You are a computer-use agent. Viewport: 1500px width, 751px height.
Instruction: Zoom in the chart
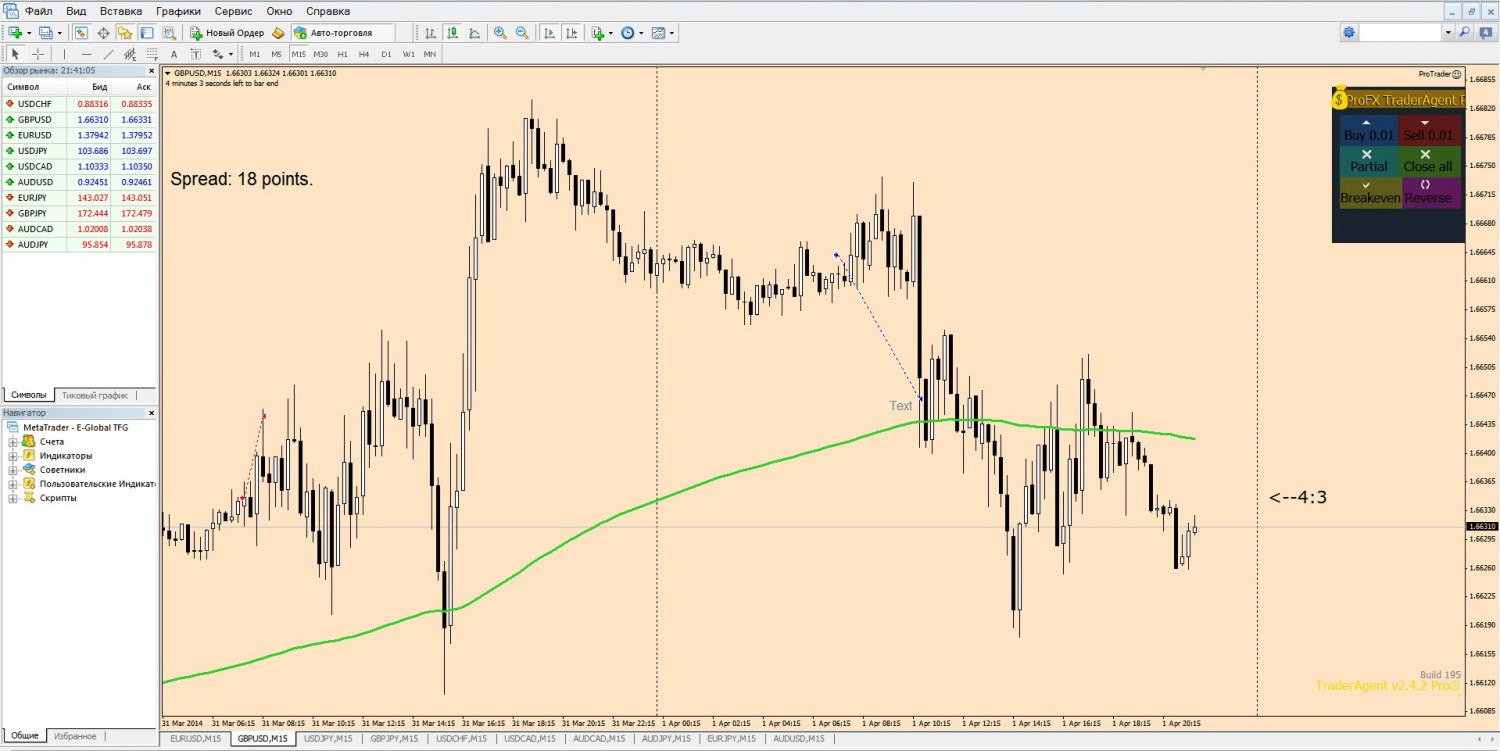click(500, 33)
